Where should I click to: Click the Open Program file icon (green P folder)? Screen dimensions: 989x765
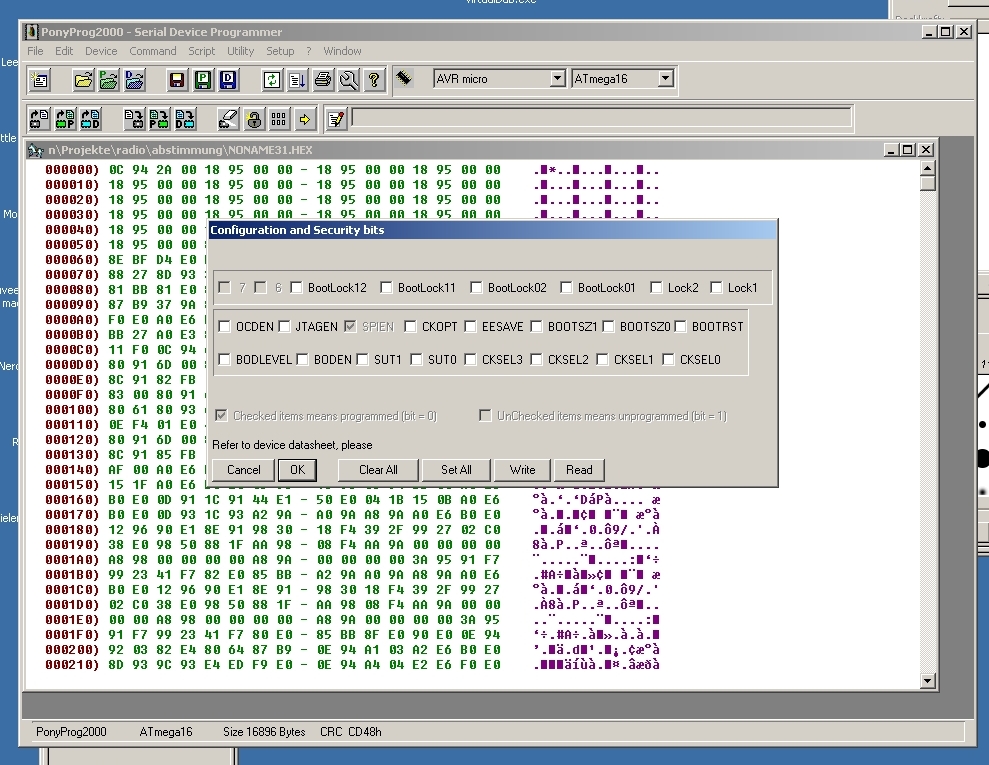tap(108, 80)
